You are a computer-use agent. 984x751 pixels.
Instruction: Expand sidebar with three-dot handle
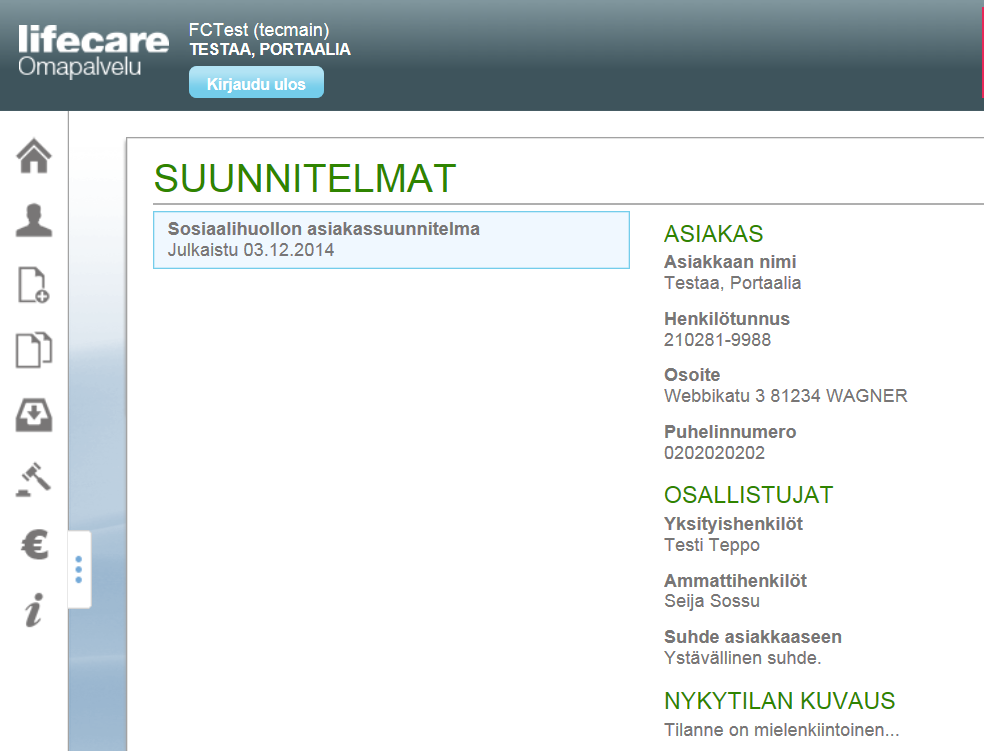[78, 569]
